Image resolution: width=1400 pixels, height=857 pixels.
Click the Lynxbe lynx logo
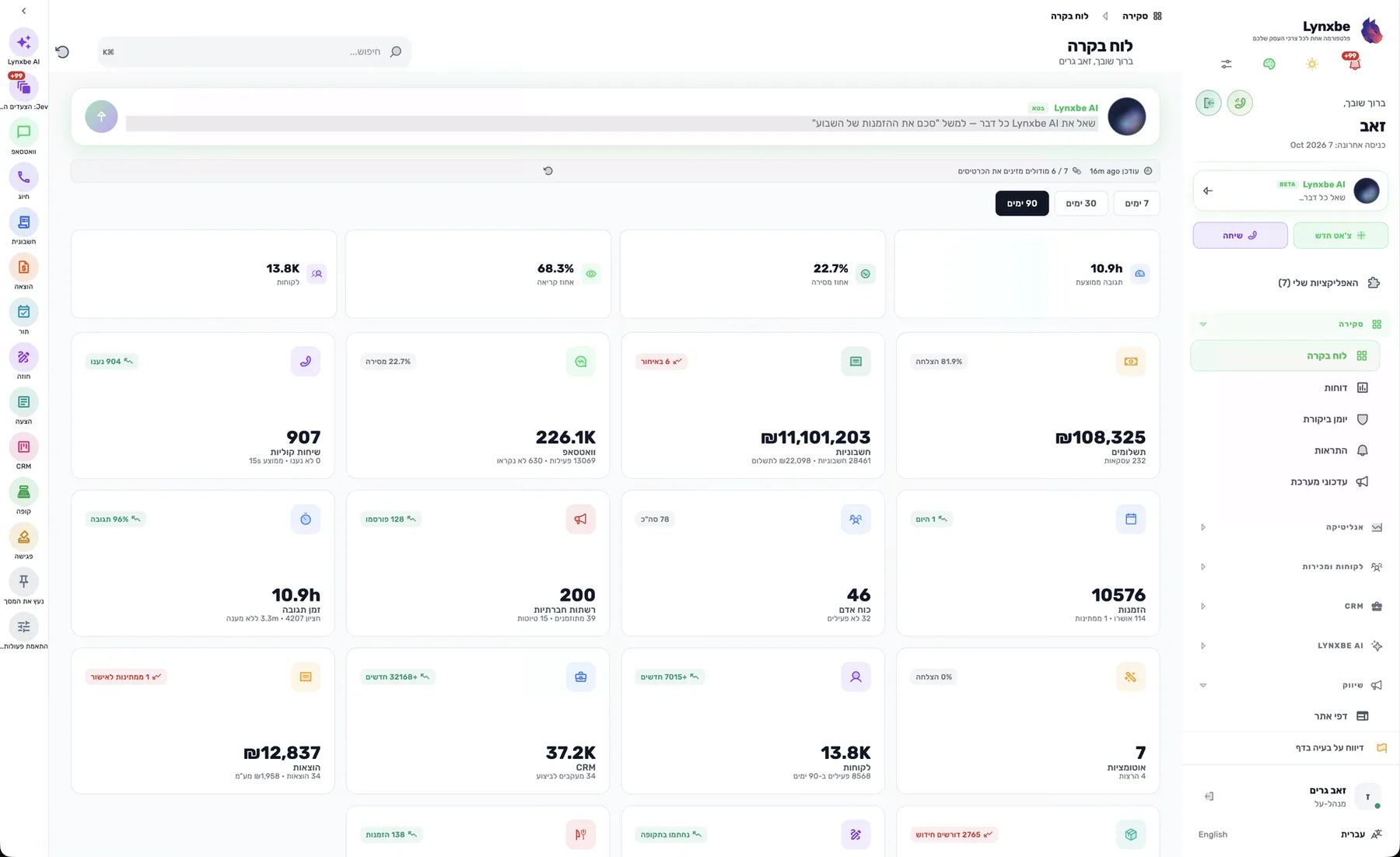pos(1371,31)
